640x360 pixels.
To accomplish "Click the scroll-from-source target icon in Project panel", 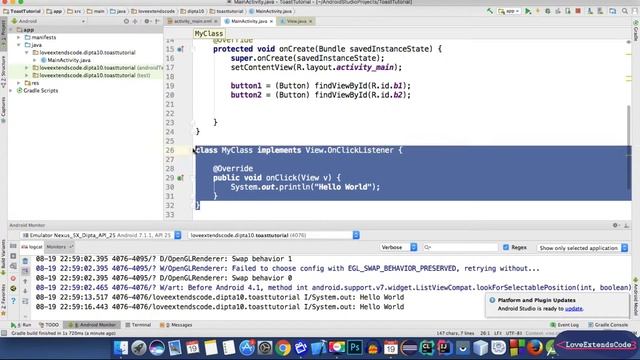I will pos(126,21).
